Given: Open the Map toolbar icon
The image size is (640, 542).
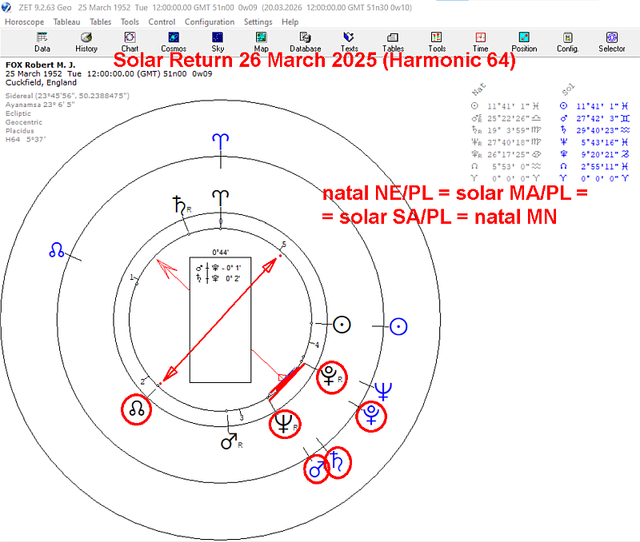Looking at the screenshot, I should tap(261, 42).
